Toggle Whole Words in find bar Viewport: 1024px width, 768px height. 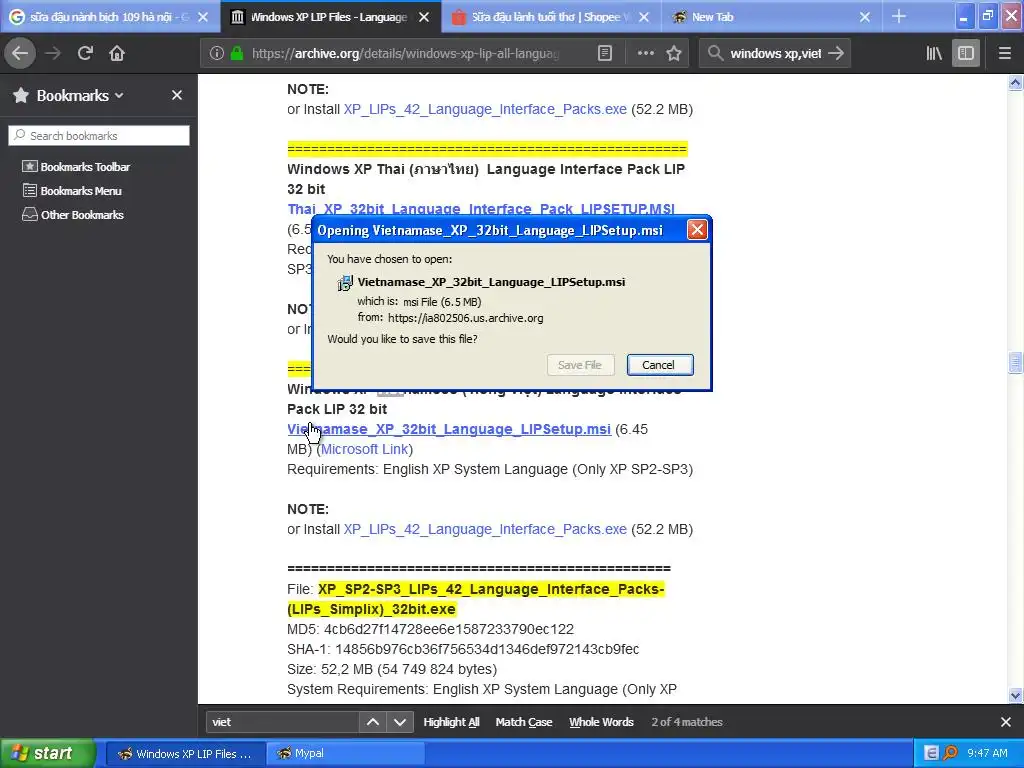pyautogui.click(x=601, y=722)
